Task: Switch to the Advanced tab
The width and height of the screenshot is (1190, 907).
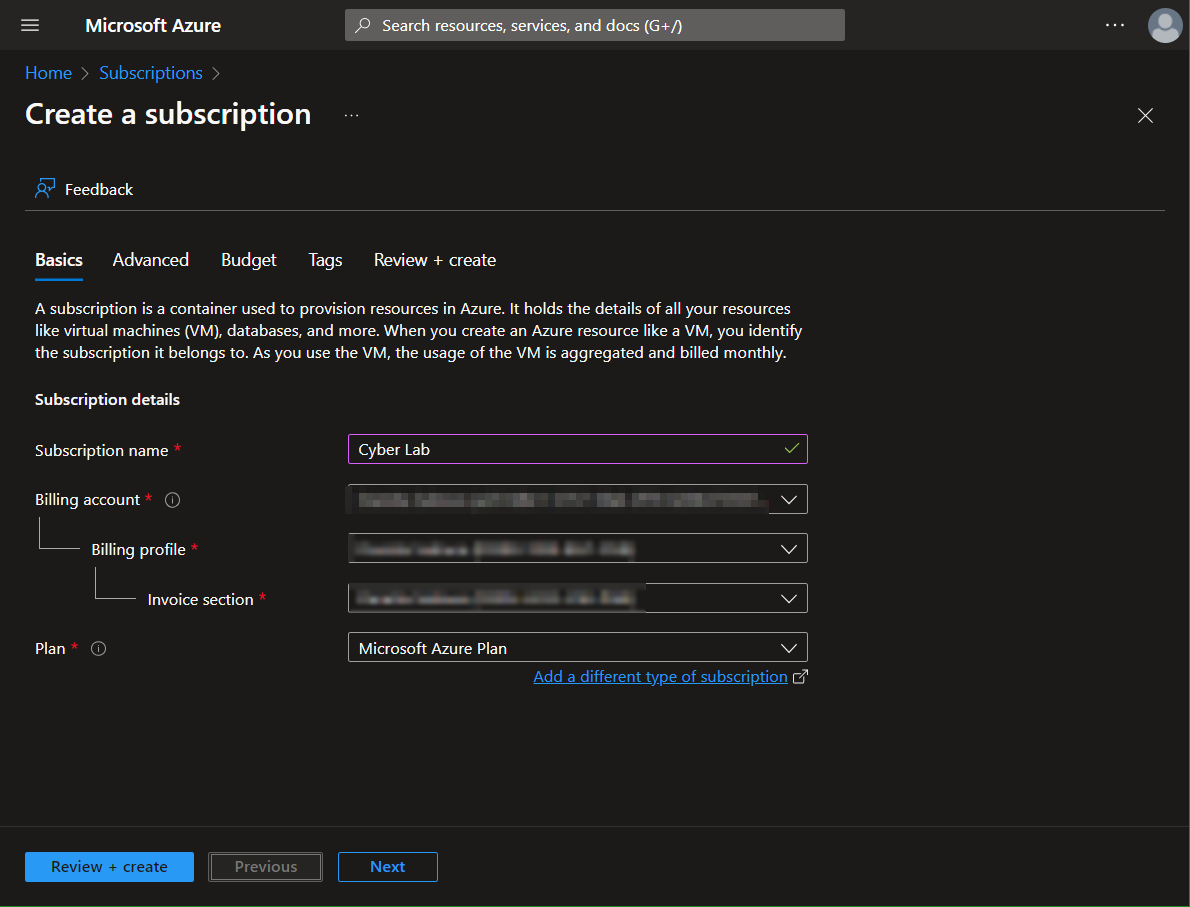Action: [x=151, y=260]
